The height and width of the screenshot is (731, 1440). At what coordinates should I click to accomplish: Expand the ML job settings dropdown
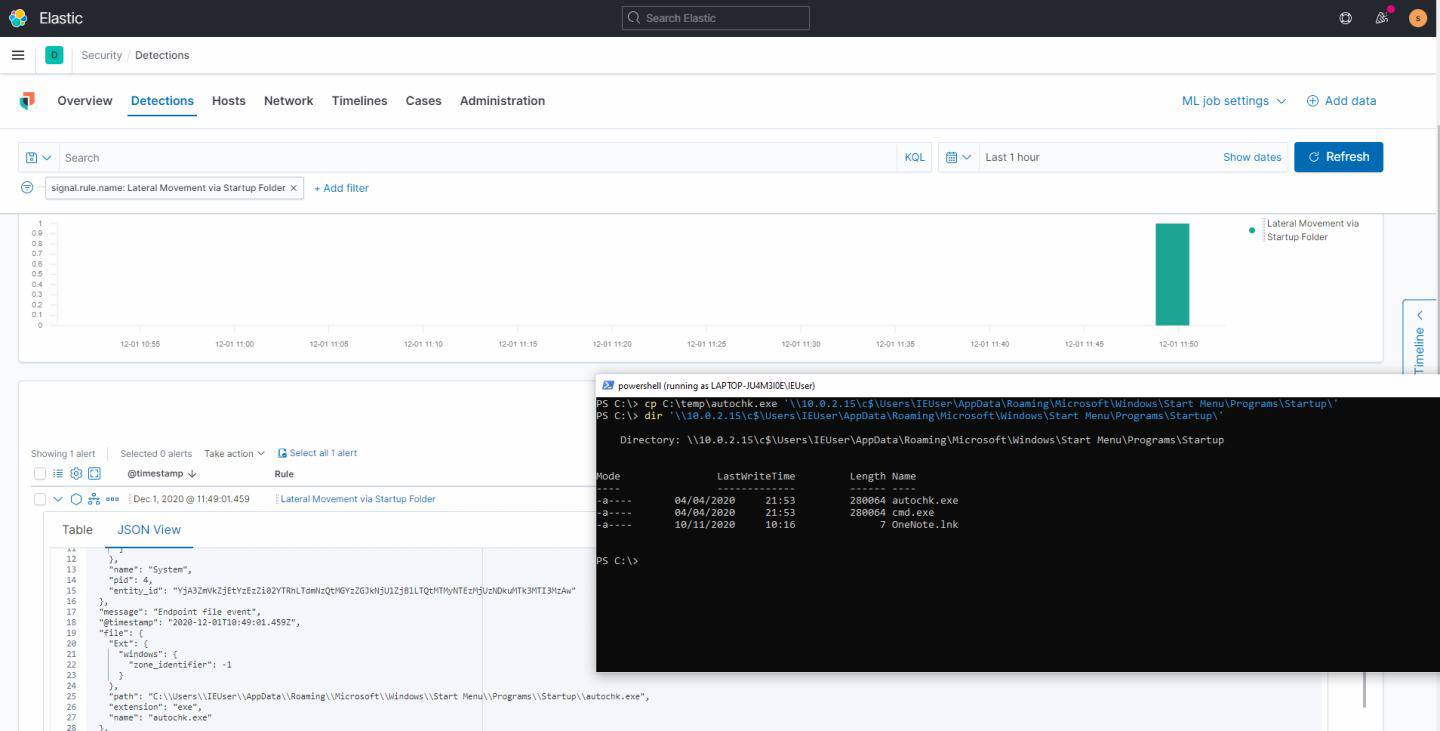pos(1233,101)
